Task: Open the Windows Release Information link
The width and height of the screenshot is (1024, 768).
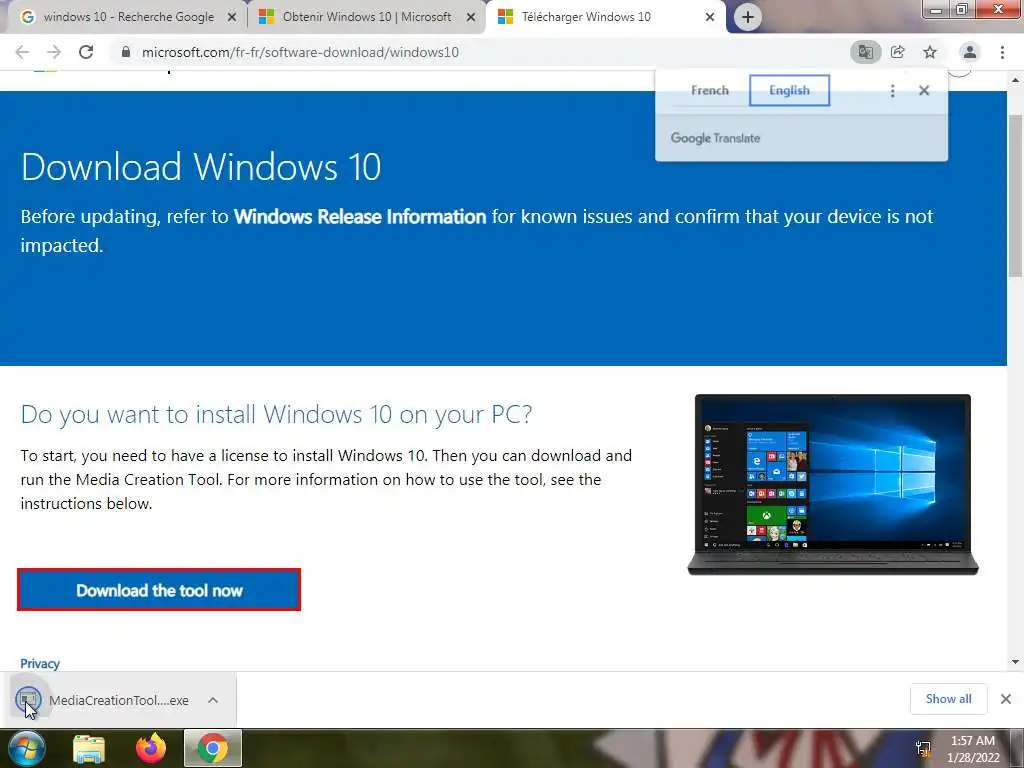Action: (360, 217)
